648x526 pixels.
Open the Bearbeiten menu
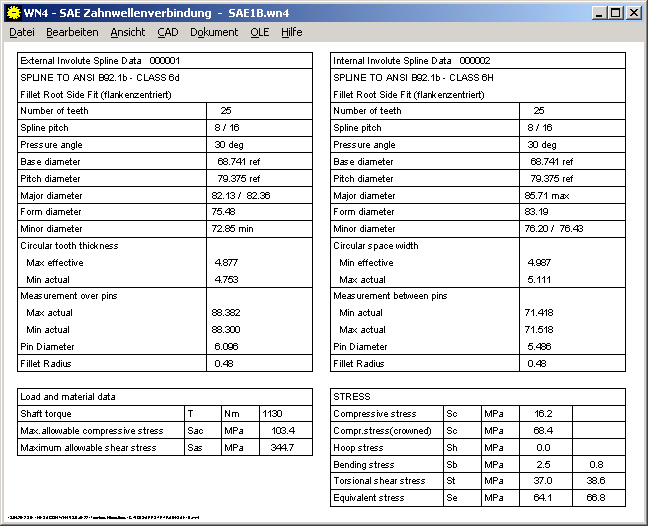click(x=72, y=32)
